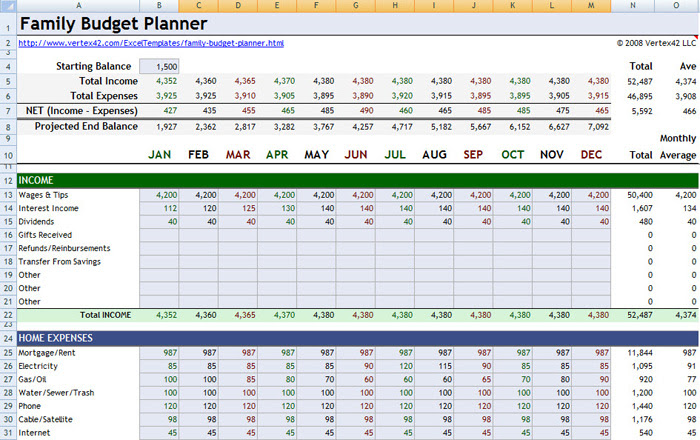Select the Gas/Oil row label
The width and height of the screenshot is (700, 440).
coord(32,380)
